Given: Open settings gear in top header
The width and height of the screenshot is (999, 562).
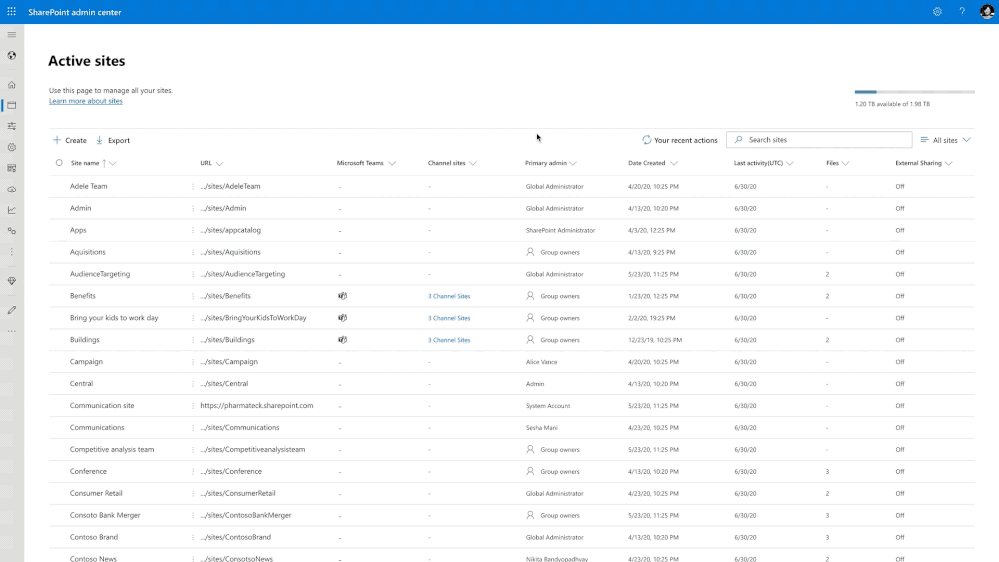Looking at the screenshot, I should (937, 11).
